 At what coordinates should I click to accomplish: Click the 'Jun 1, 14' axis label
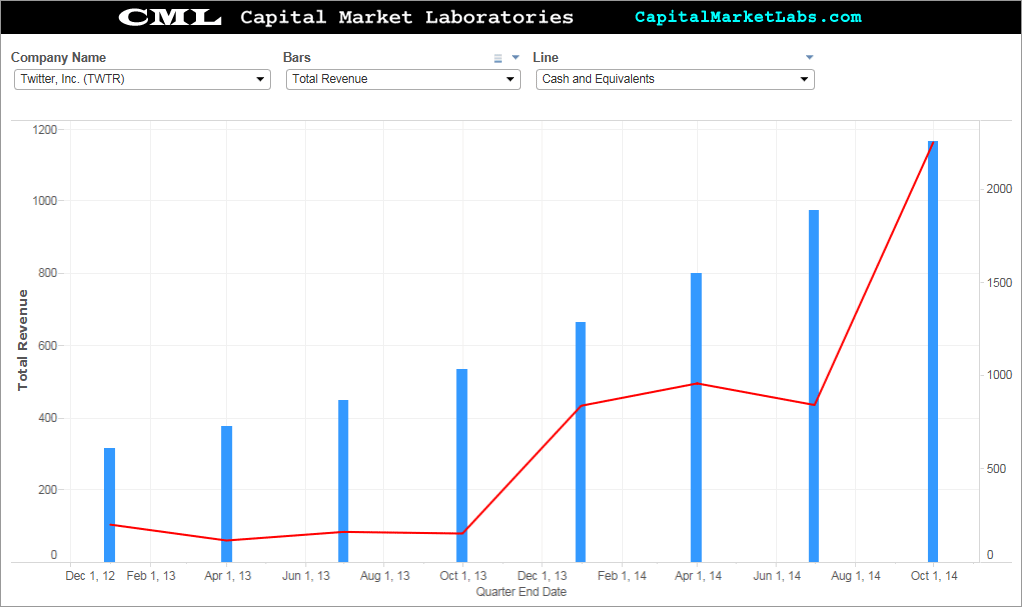click(777, 576)
